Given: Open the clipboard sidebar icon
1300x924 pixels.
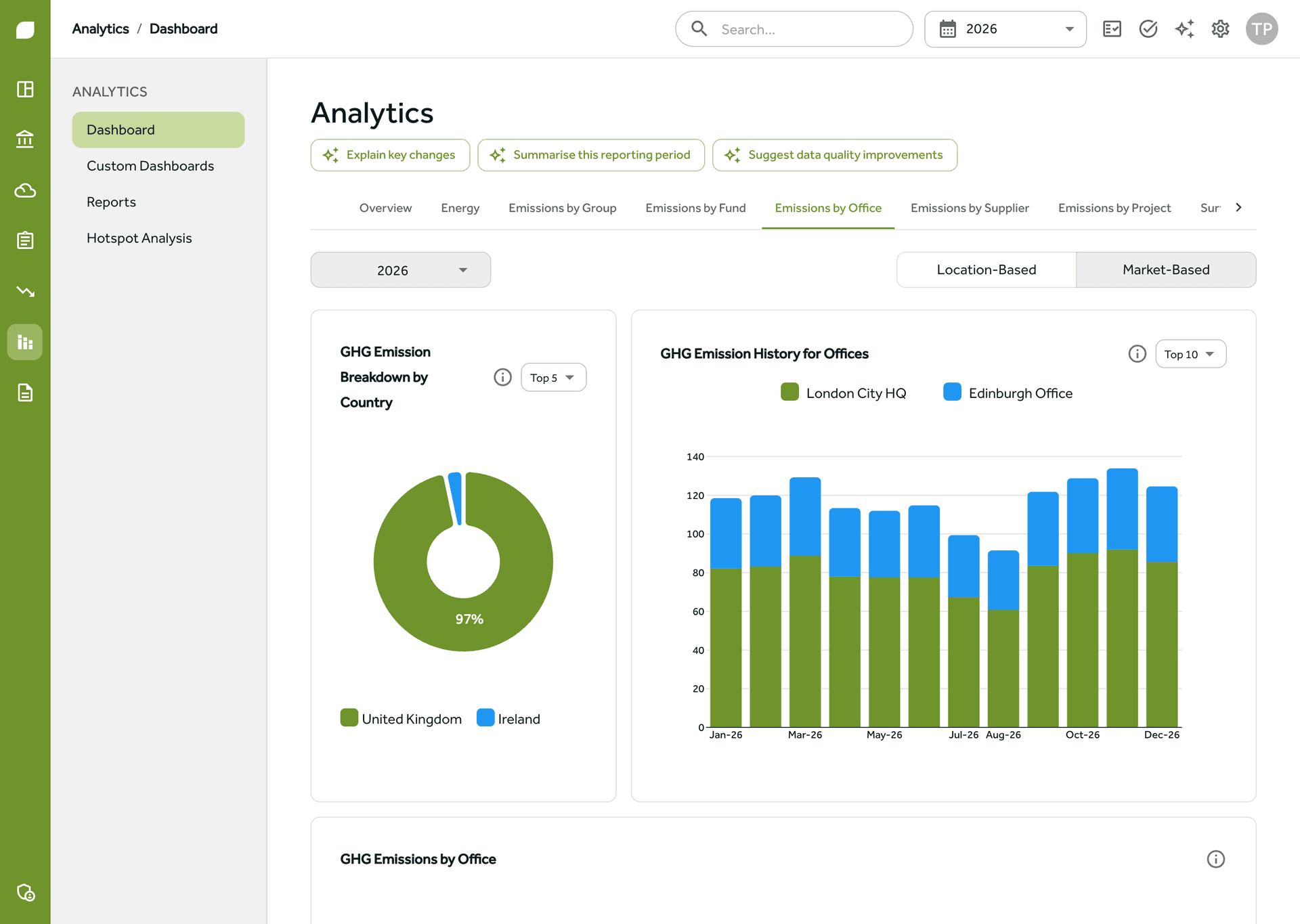Looking at the screenshot, I should (25, 240).
